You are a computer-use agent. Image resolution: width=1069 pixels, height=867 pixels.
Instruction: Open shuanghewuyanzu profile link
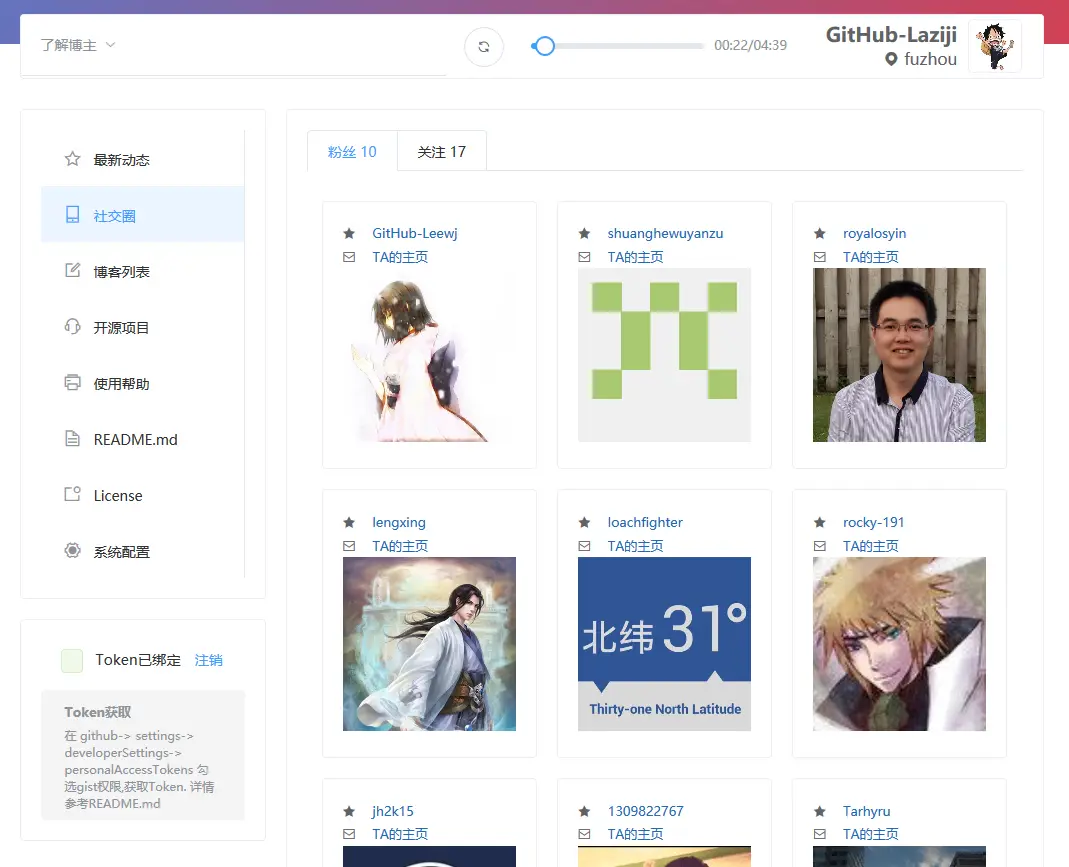pos(665,233)
